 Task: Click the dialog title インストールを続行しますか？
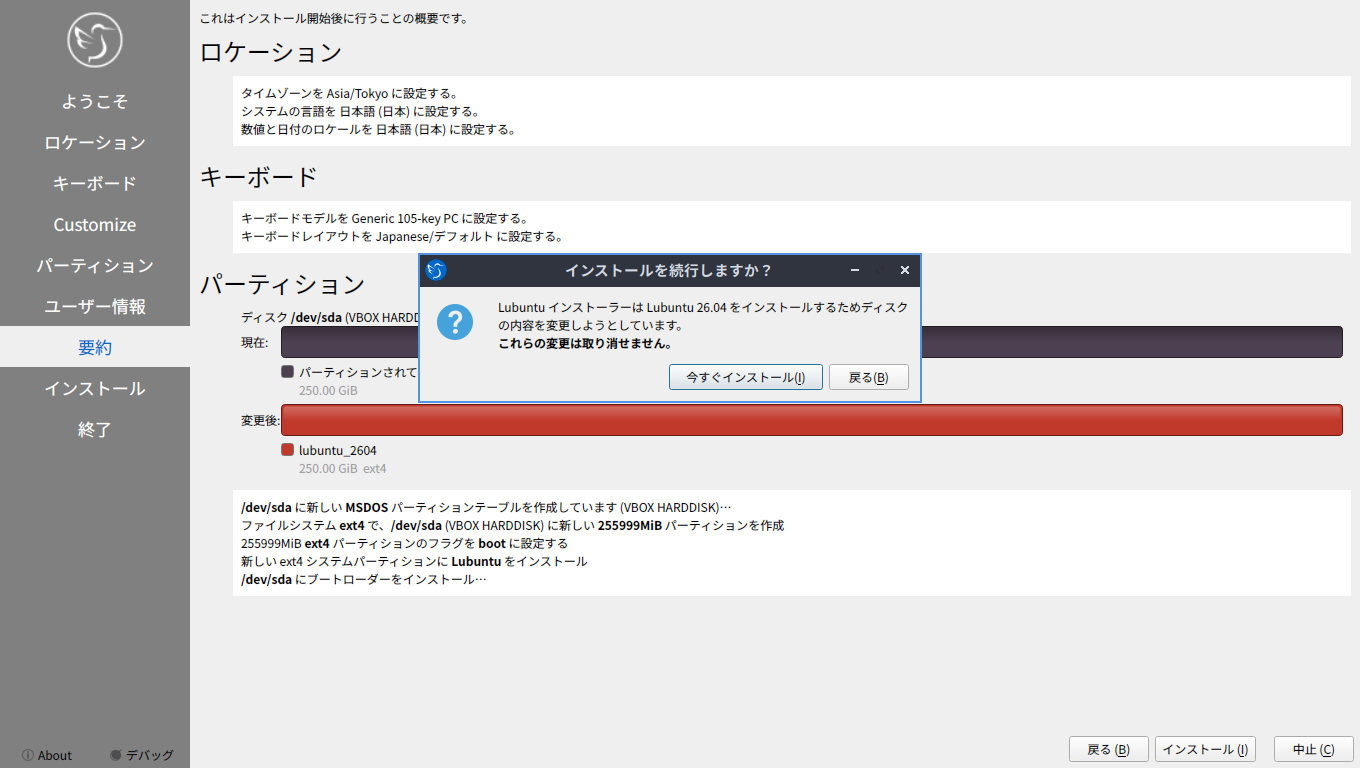click(669, 270)
